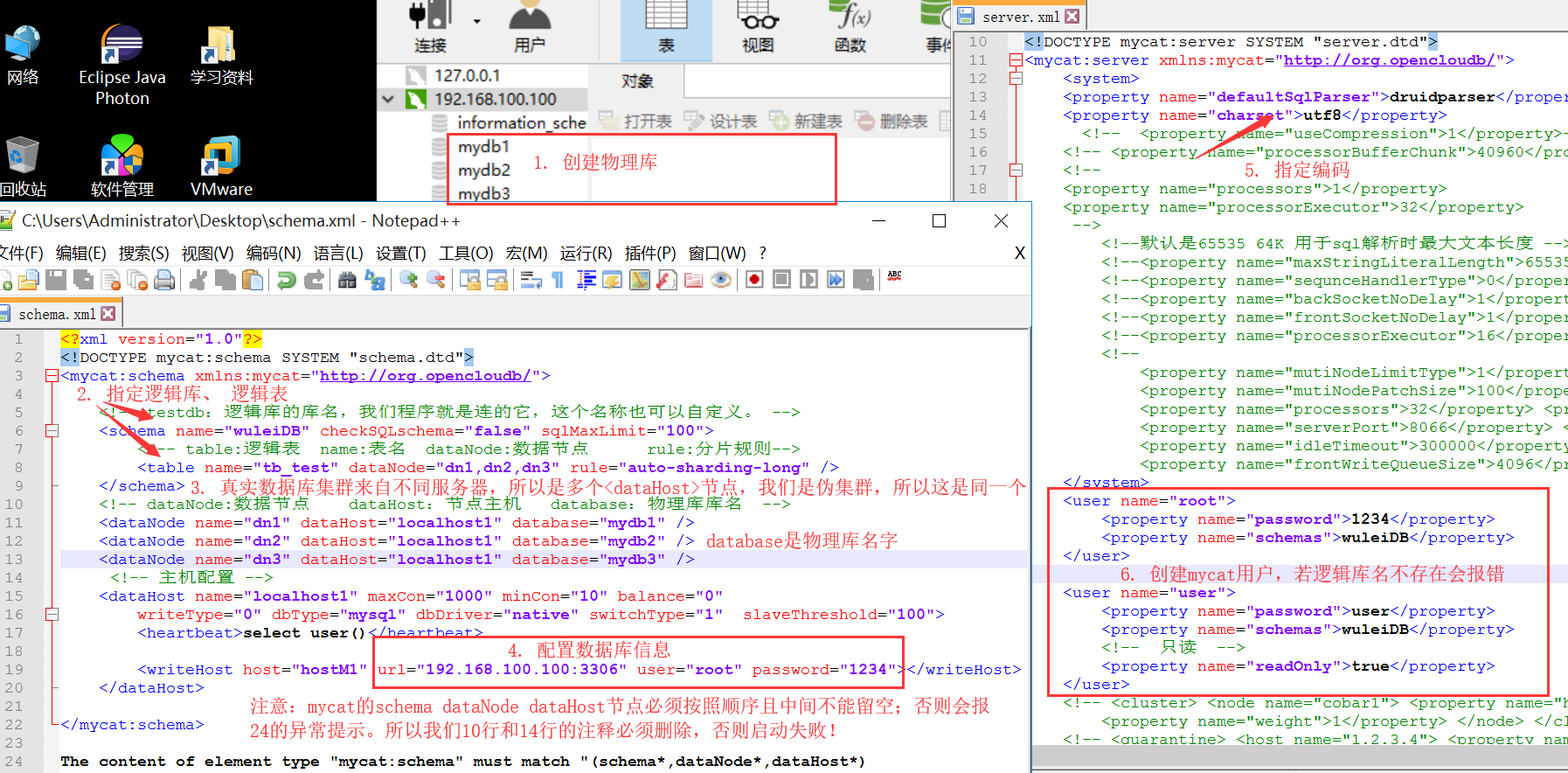Toggle Show All Characters pilcrow icon

tap(558, 280)
